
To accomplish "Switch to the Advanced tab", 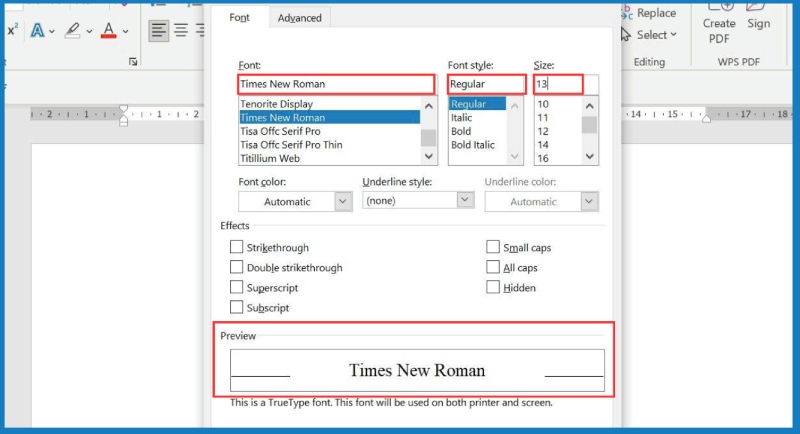I will [300, 18].
